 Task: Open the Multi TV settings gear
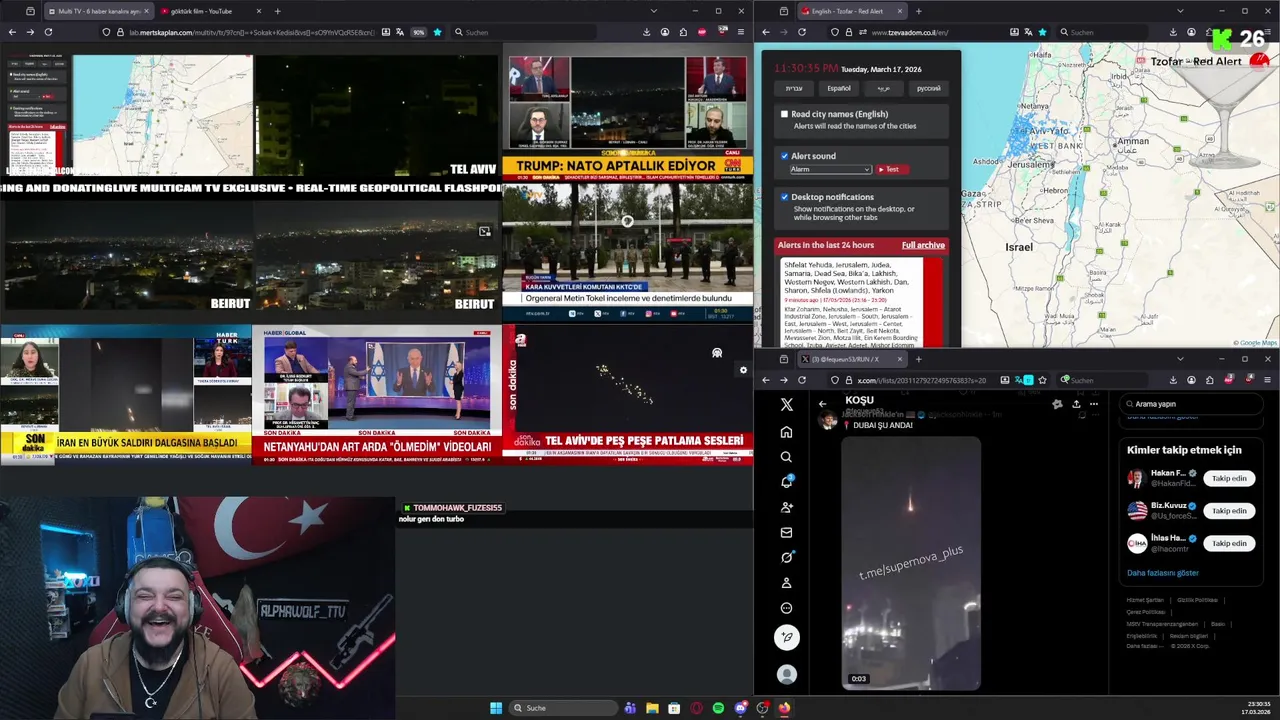click(x=742, y=370)
